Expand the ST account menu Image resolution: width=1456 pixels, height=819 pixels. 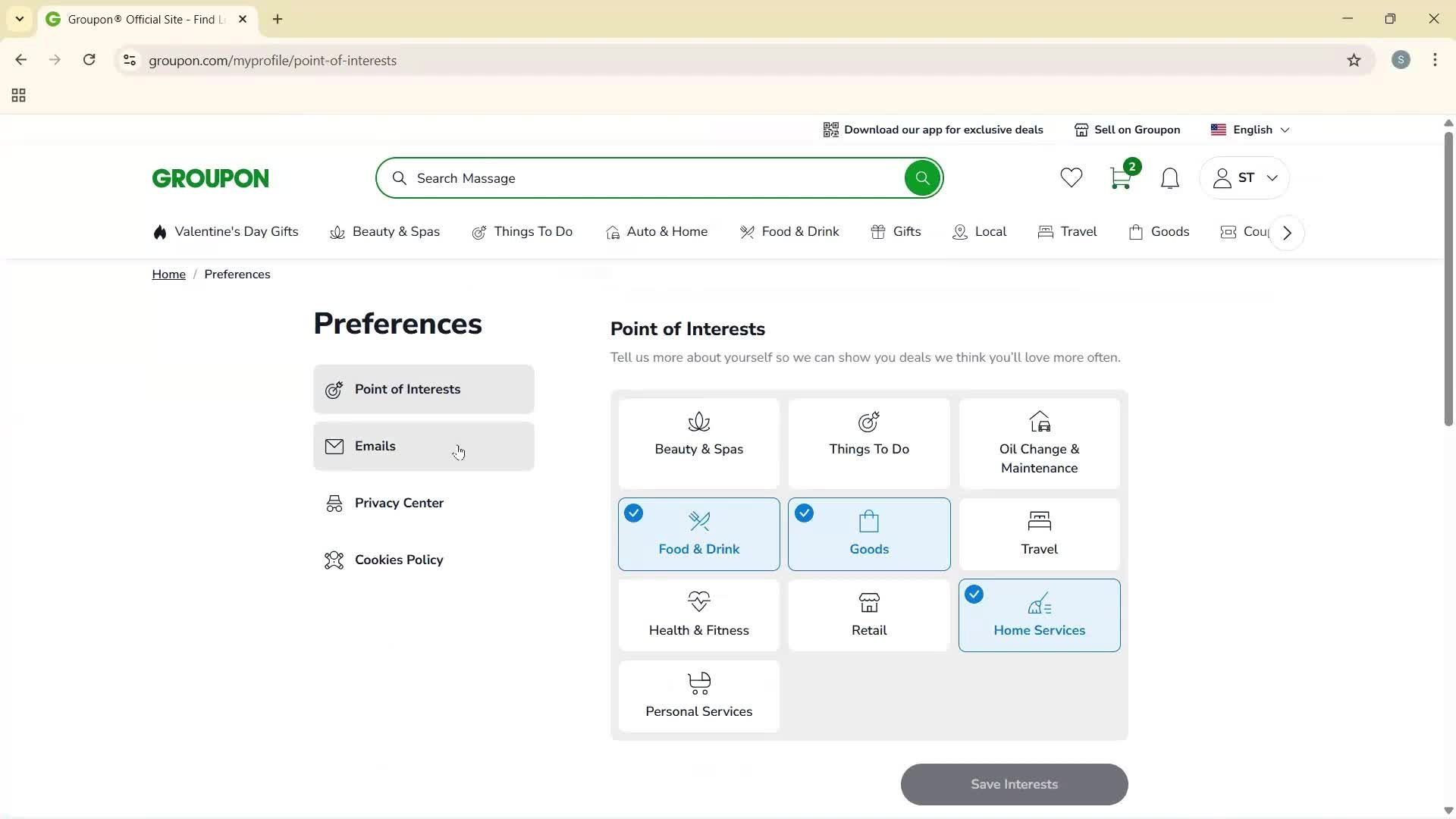(x=1244, y=177)
